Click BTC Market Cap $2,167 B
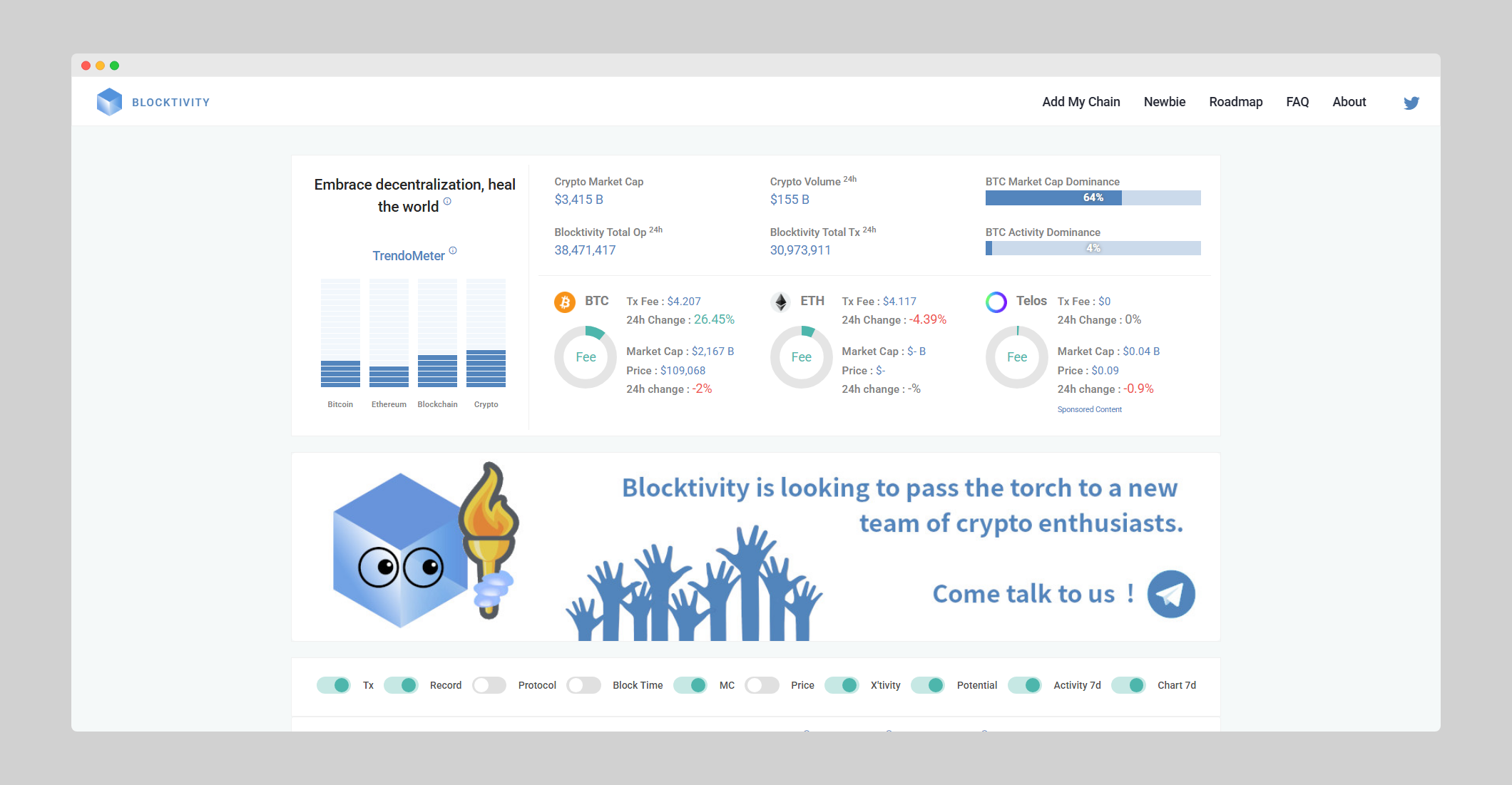This screenshot has width=1512, height=785. click(x=712, y=352)
